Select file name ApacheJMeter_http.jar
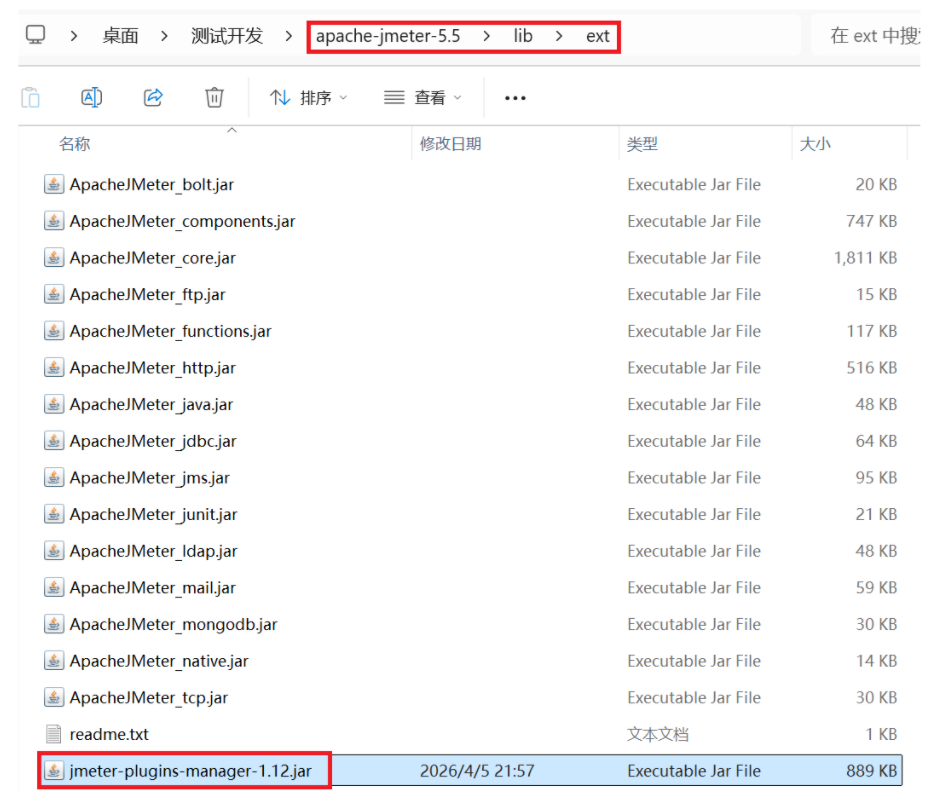This screenshot has height=803, width=931. pyautogui.click(x=153, y=368)
